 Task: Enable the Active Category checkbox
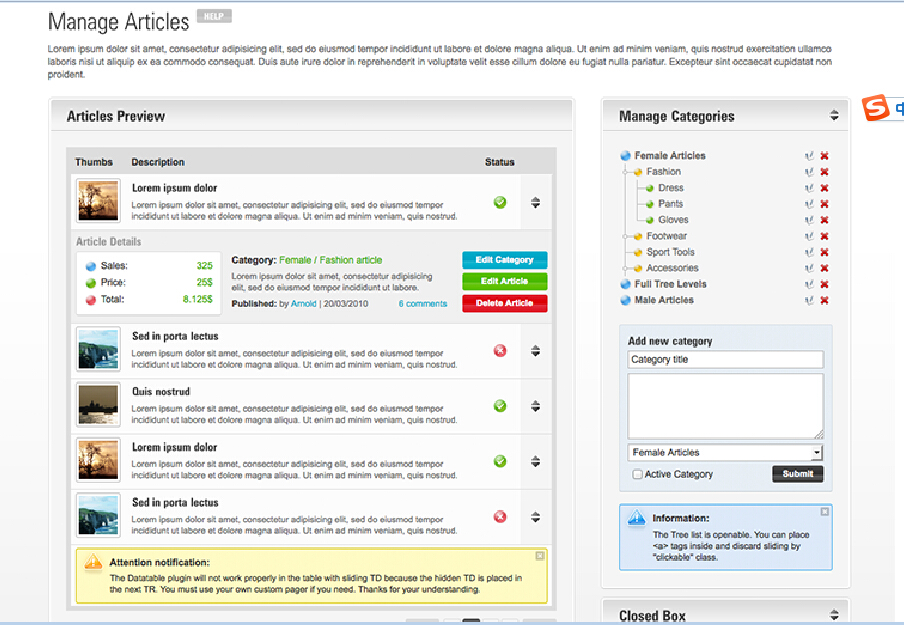(x=638, y=475)
